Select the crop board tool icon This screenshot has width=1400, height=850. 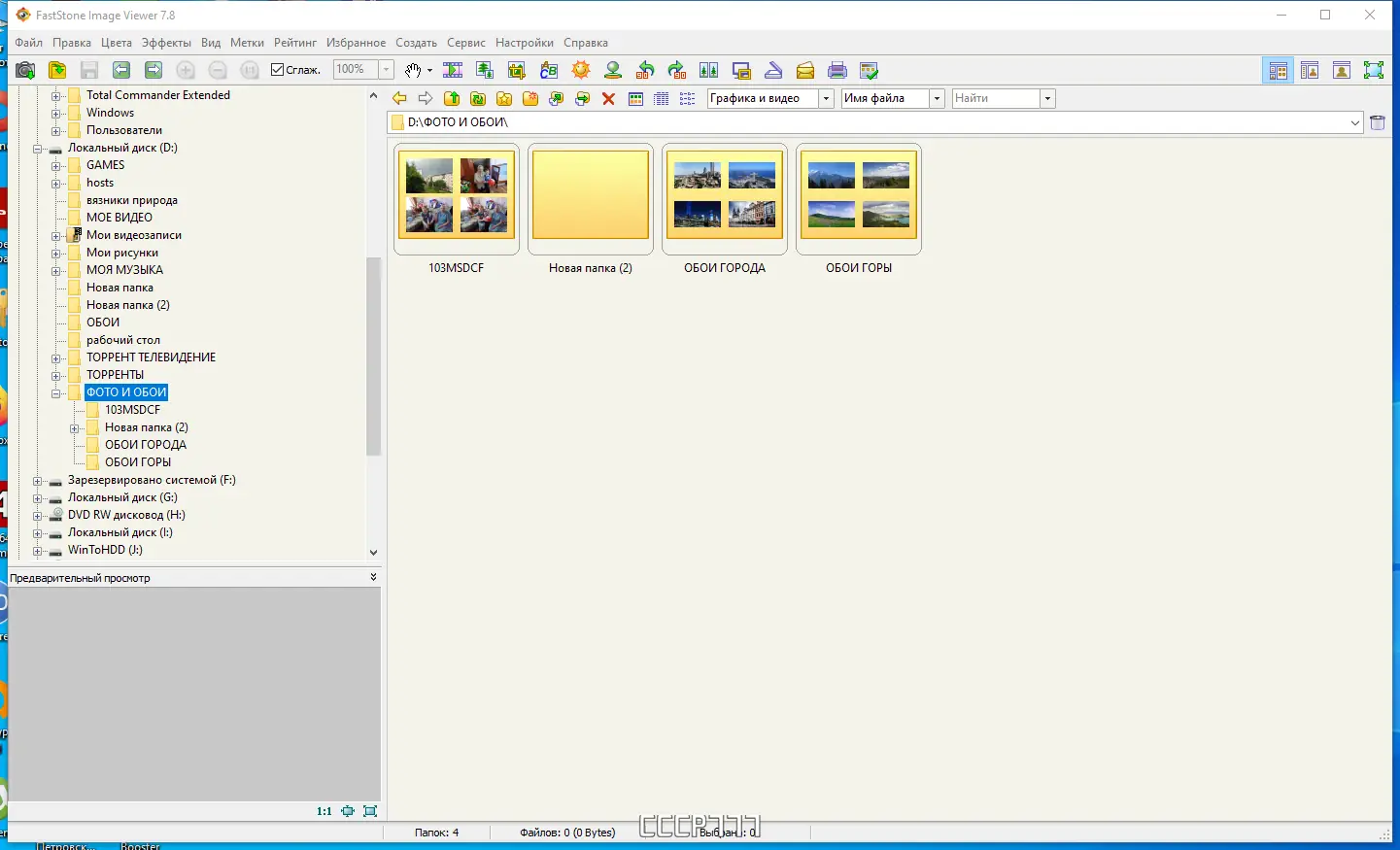(x=517, y=70)
